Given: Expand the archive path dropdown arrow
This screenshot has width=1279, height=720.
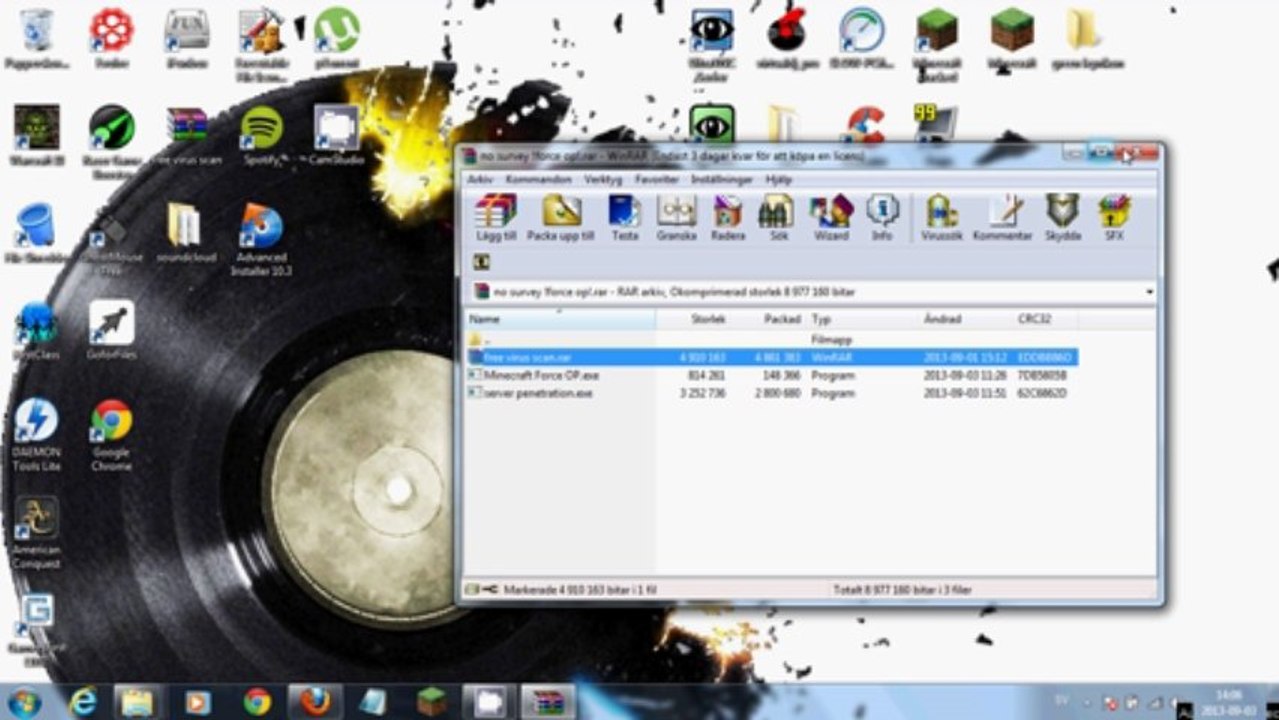Looking at the screenshot, I should [1149, 292].
